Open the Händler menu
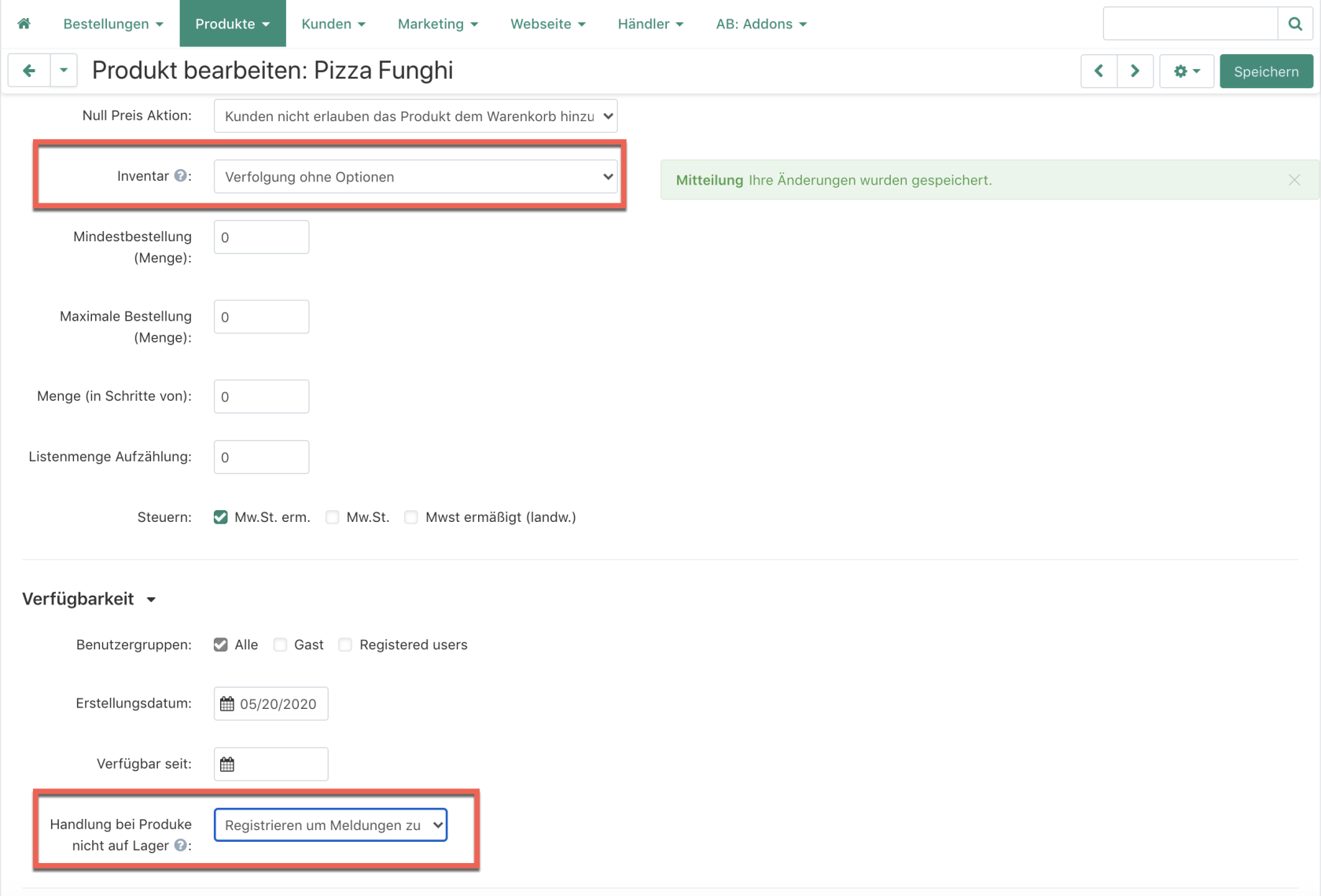The height and width of the screenshot is (896, 1321). pyautogui.click(x=650, y=24)
